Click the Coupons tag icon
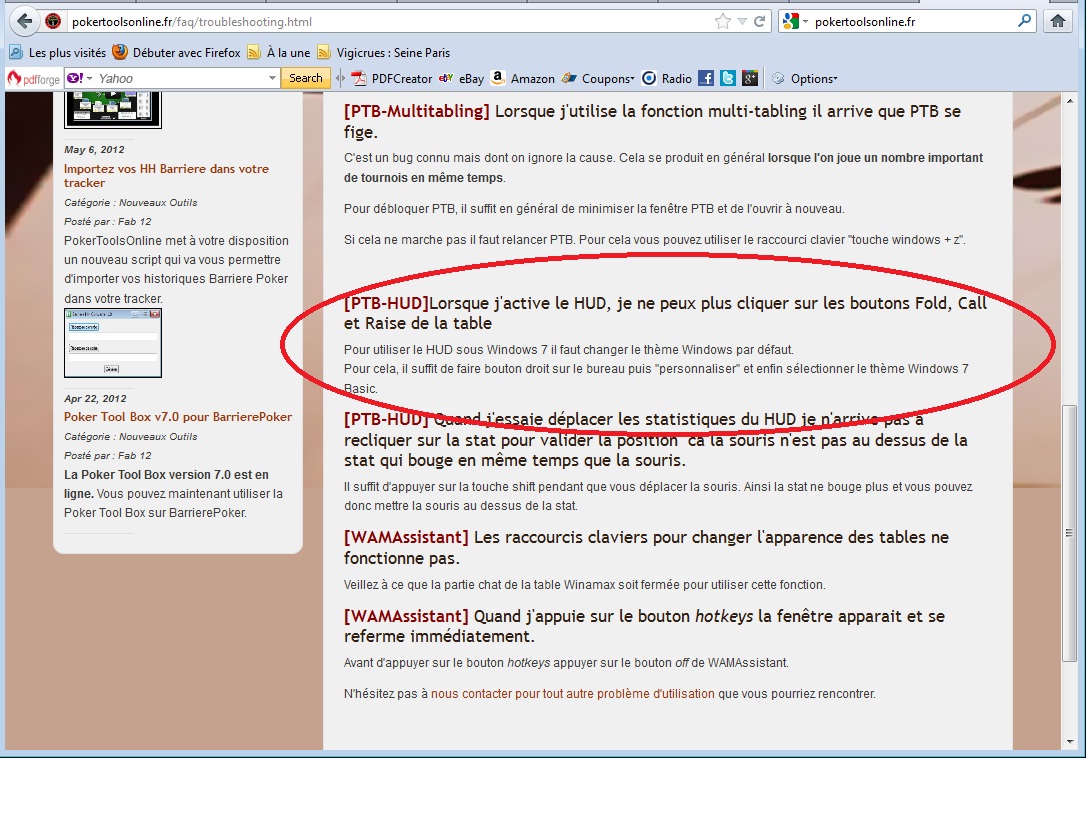 point(570,78)
